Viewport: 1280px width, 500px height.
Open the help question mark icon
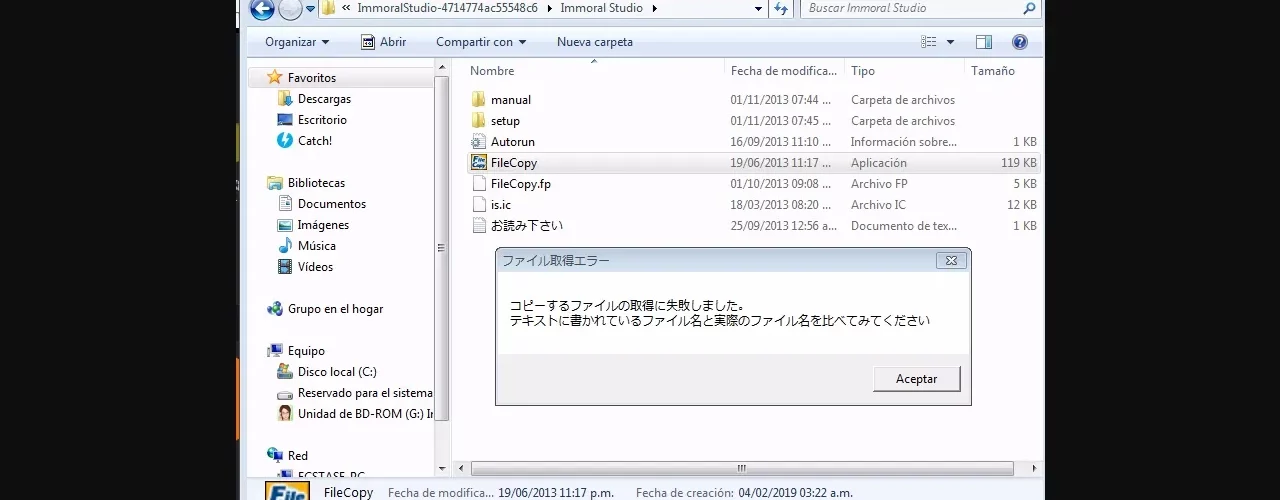tap(1019, 42)
